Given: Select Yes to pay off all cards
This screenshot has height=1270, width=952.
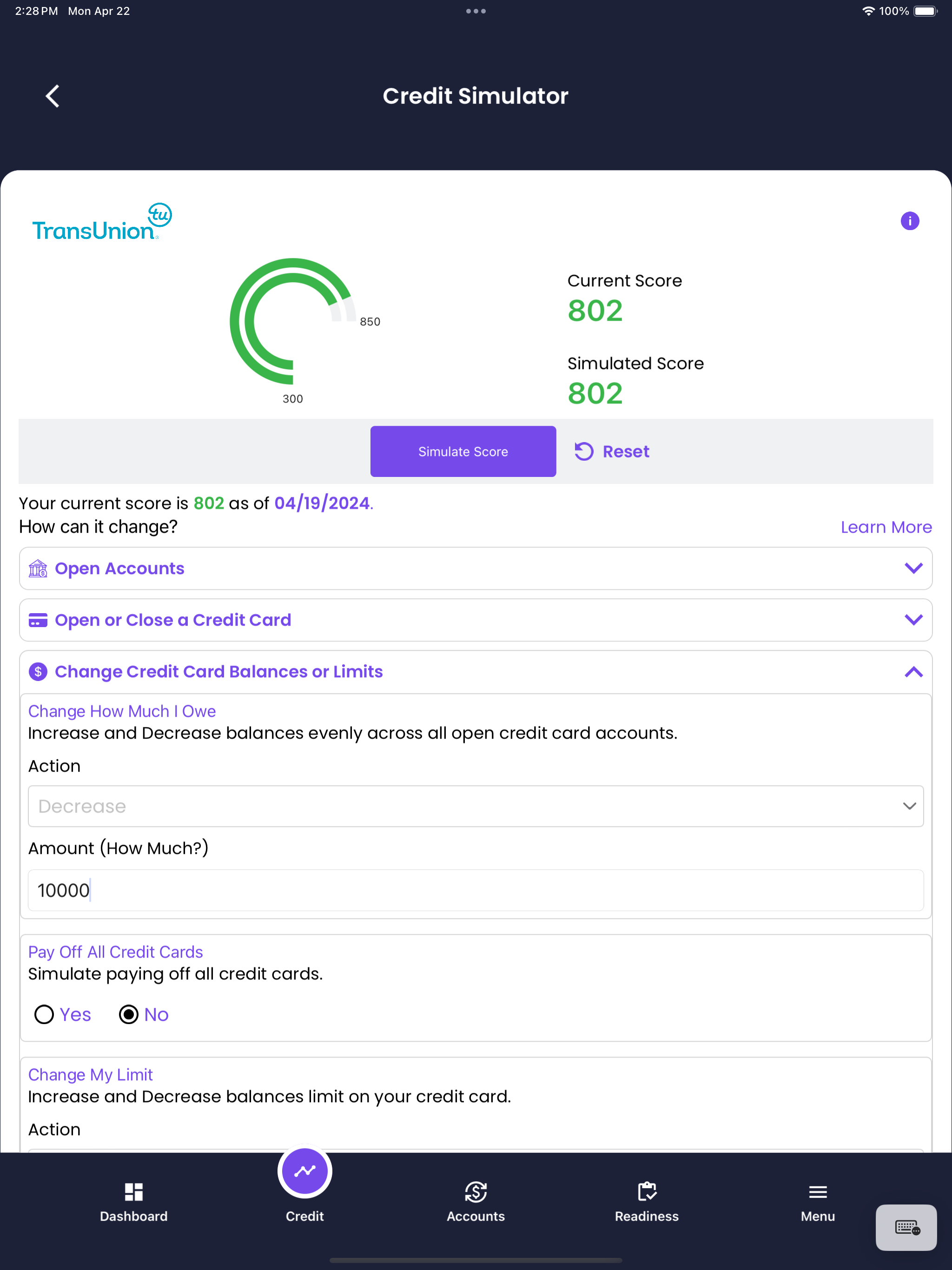Looking at the screenshot, I should pyautogui.click(x=44, y=1014).
